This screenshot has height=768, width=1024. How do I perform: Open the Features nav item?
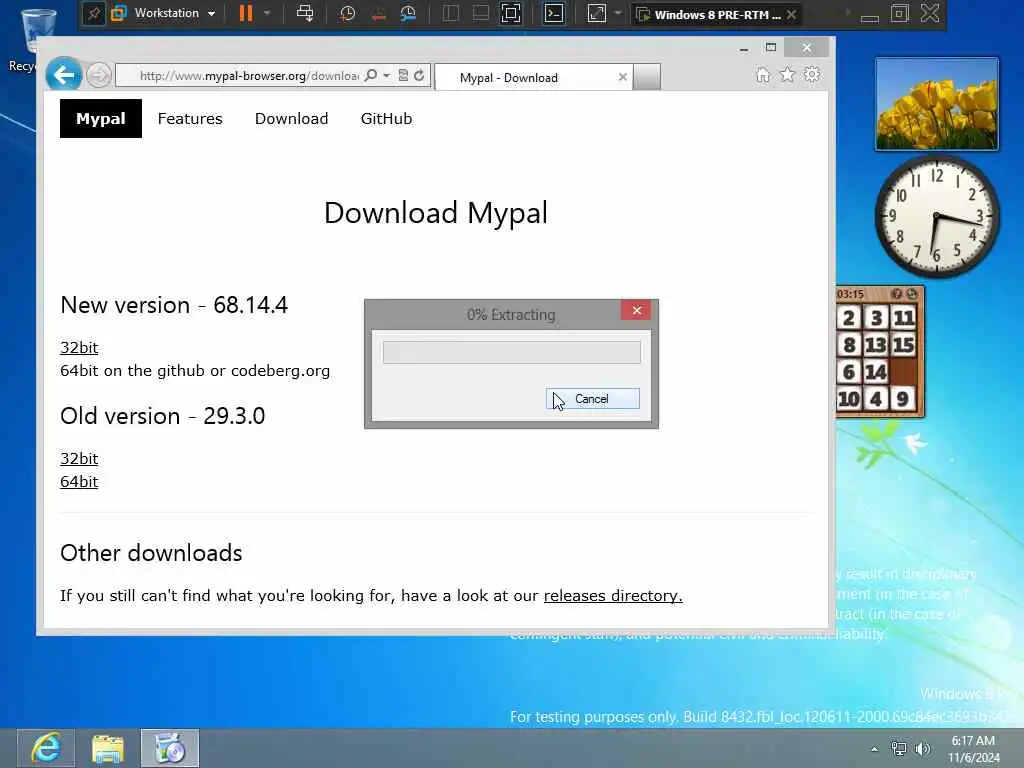pos(190,118)
